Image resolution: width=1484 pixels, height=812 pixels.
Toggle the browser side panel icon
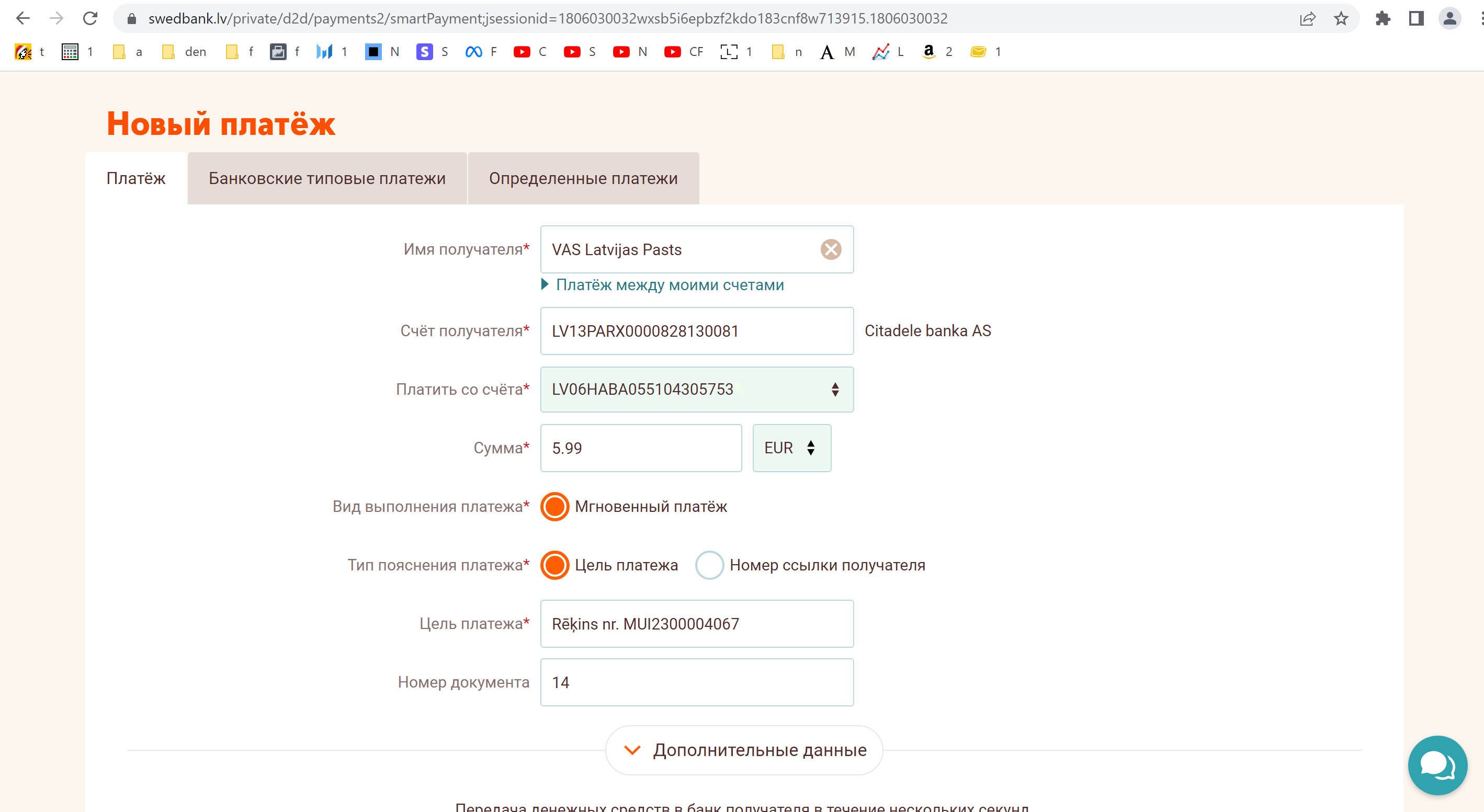1416,19
